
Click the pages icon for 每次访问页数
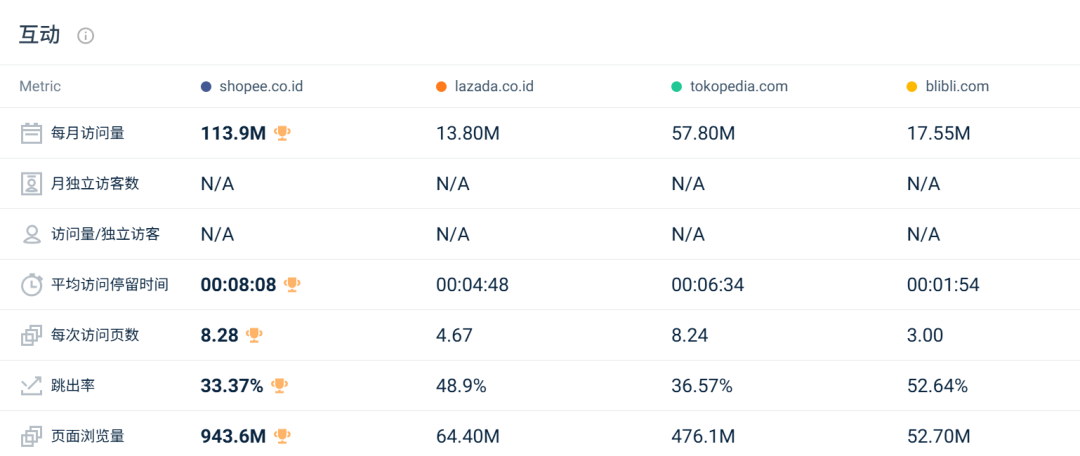pos(31,335)
